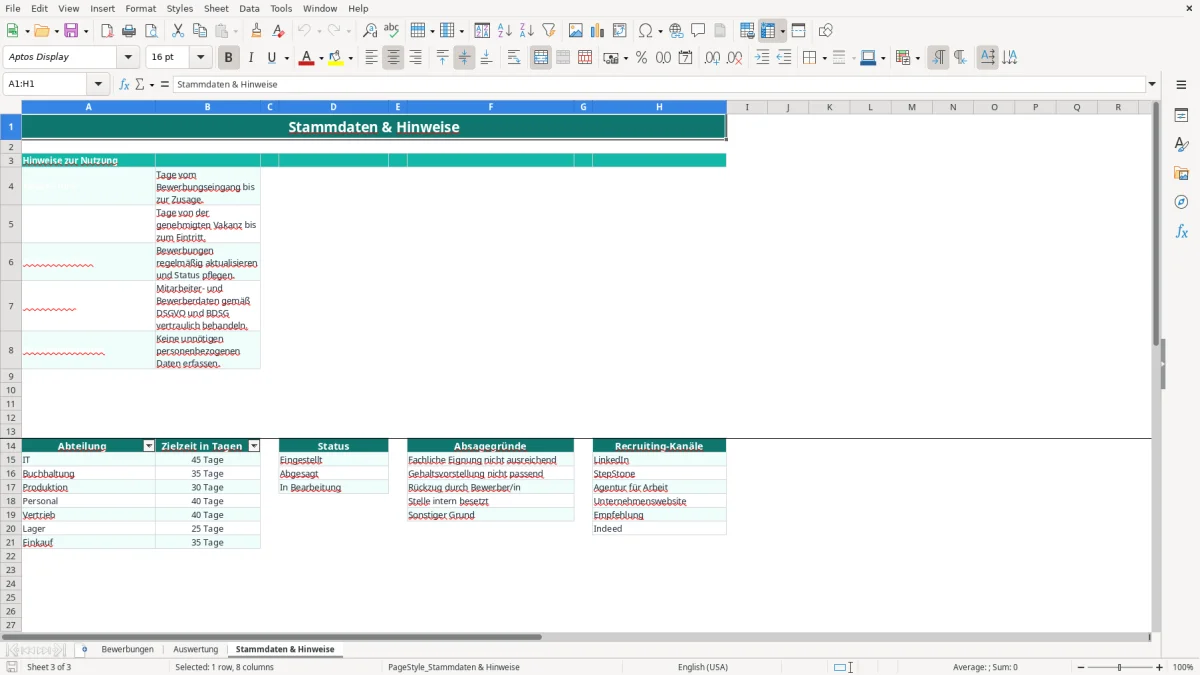Switch to the Auswertung sheet tab
This screenshot has width=1200, height=675.
pyautogui.click(x=195, y=650)
